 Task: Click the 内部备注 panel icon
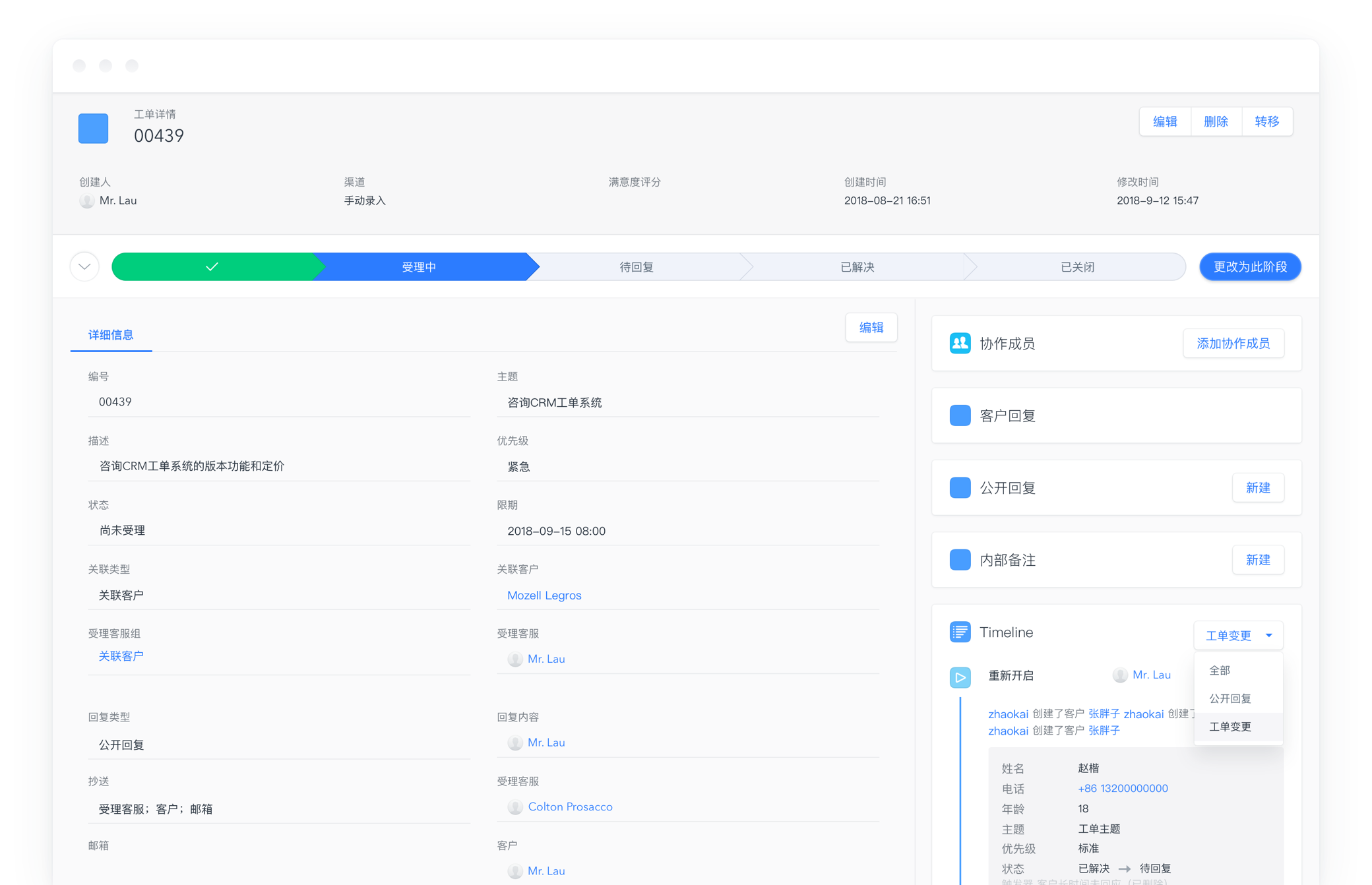960,559
